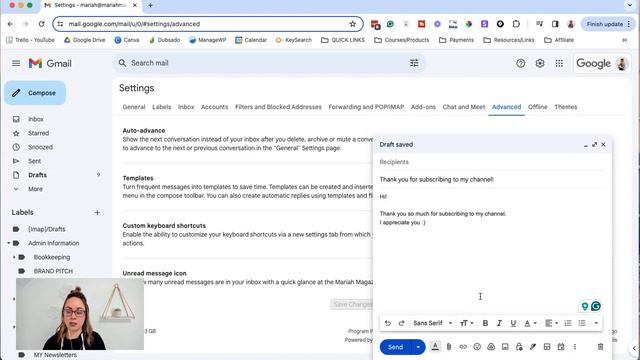Open the Snoozed folder

coord(40,147)
